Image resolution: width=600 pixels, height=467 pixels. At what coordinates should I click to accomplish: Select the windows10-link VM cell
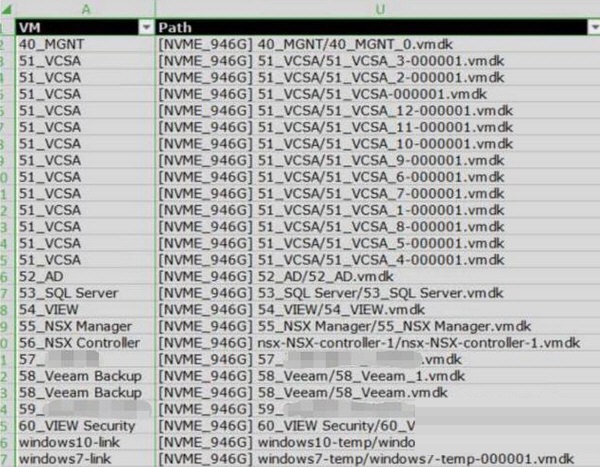click(x=85, y=443)
